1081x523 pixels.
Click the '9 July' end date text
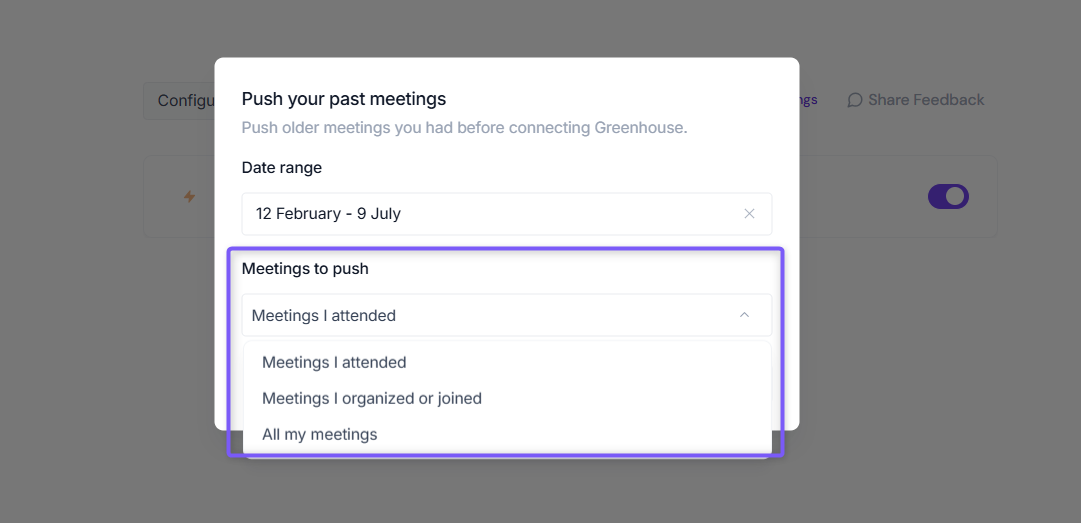378,214
